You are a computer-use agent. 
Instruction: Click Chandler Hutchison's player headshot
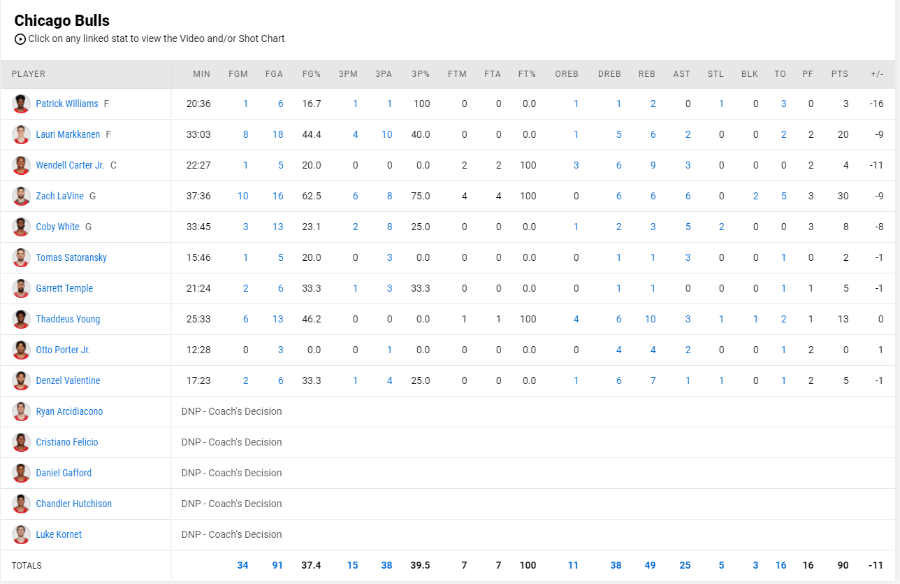(21, 504)
